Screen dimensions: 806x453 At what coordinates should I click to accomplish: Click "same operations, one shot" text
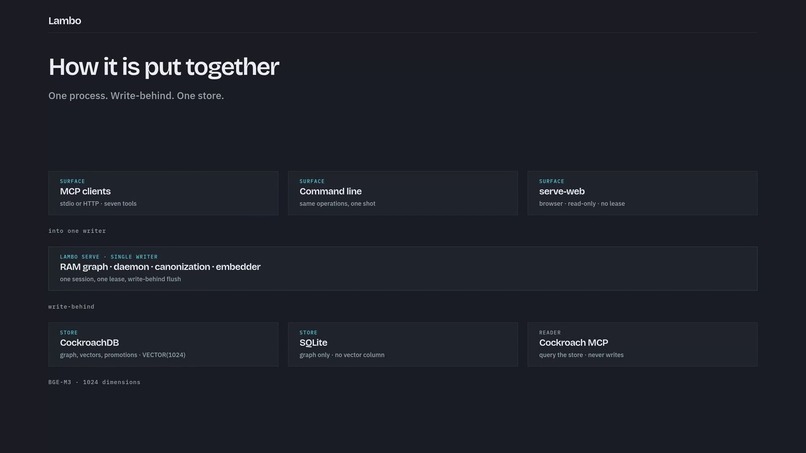pyautogui.click(x=337, y=204)
